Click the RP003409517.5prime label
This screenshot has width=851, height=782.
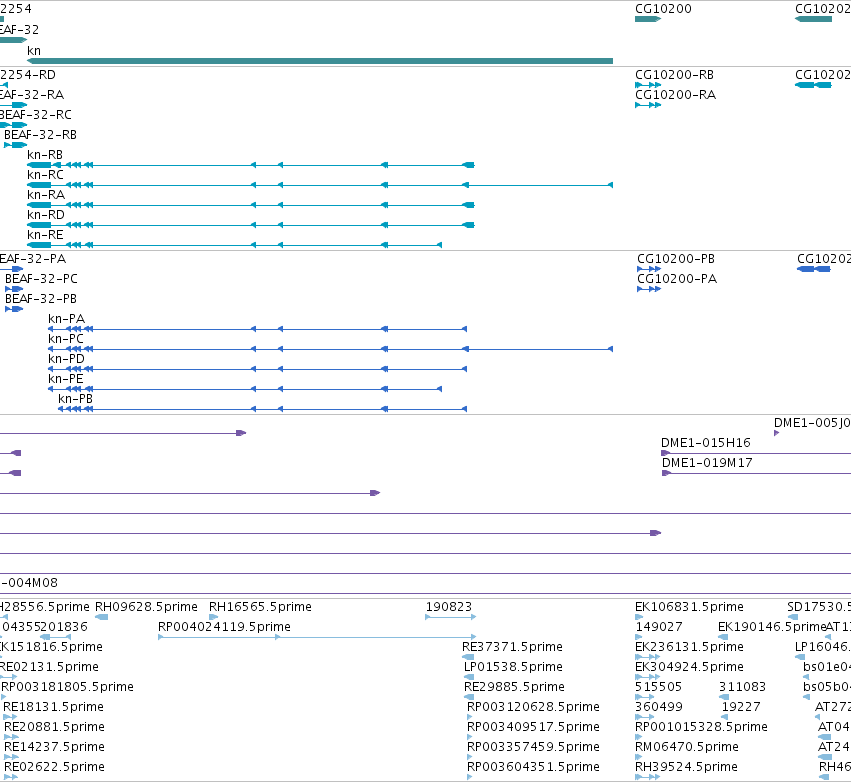click(x=533, y=727)
